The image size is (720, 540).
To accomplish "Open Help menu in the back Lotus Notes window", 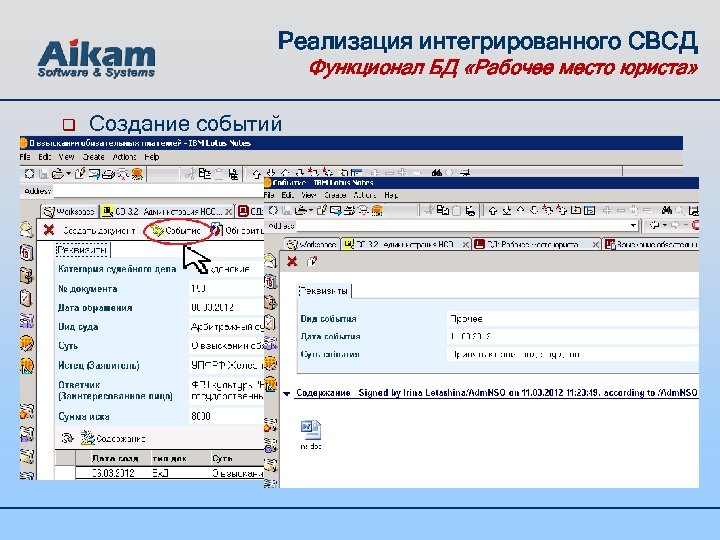I will pos(152,157).
